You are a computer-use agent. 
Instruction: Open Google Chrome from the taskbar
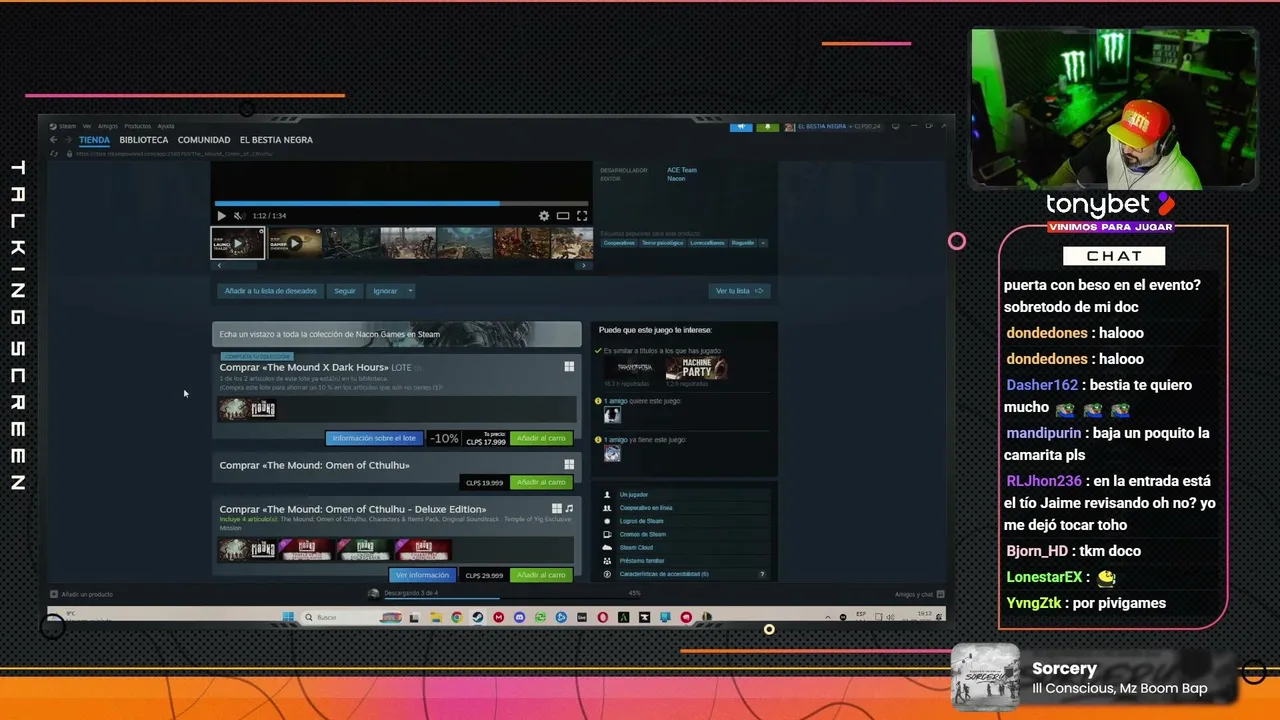[456, 617]
